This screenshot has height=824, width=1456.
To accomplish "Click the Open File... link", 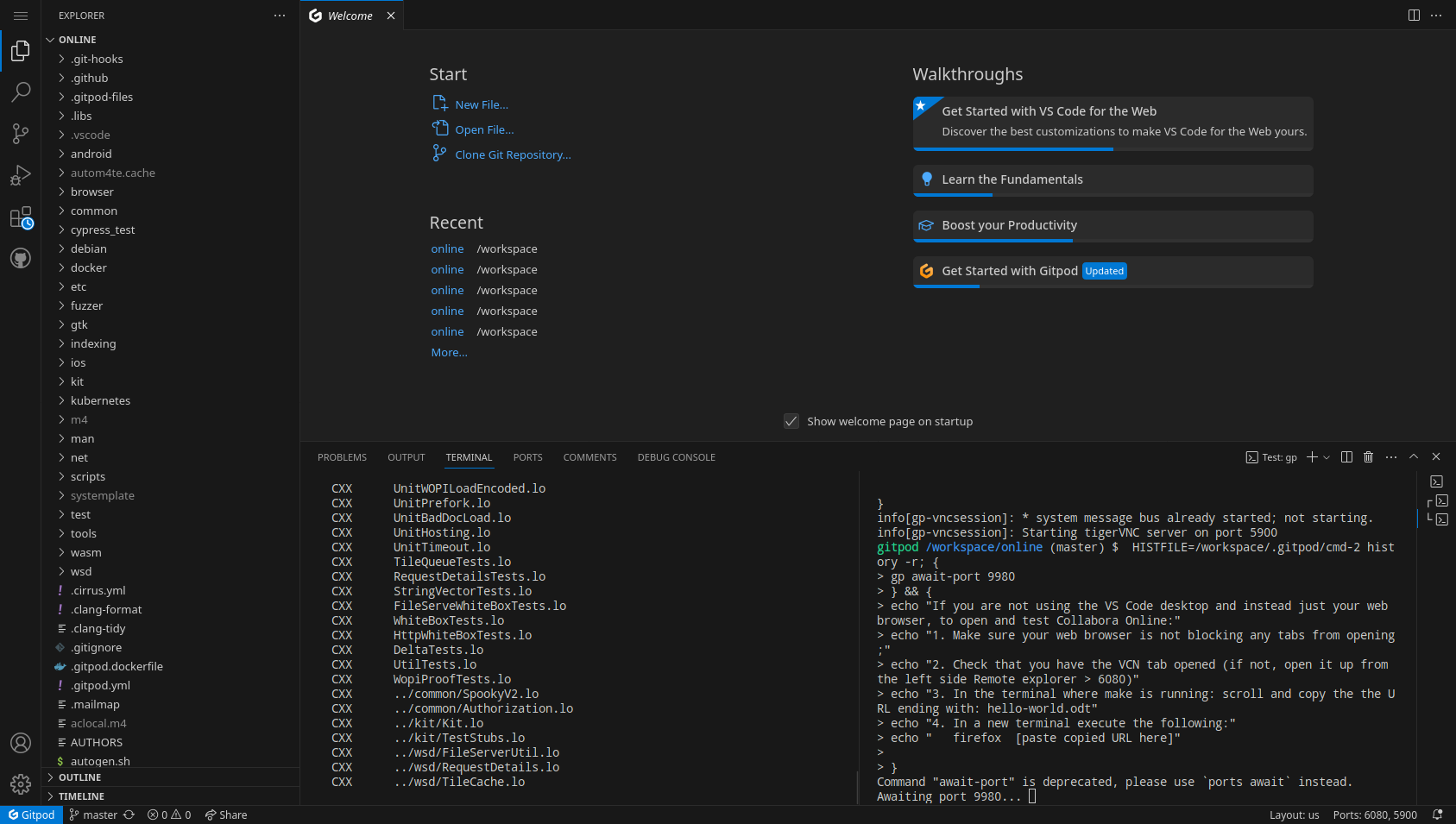I will click(x=484, y=129).
